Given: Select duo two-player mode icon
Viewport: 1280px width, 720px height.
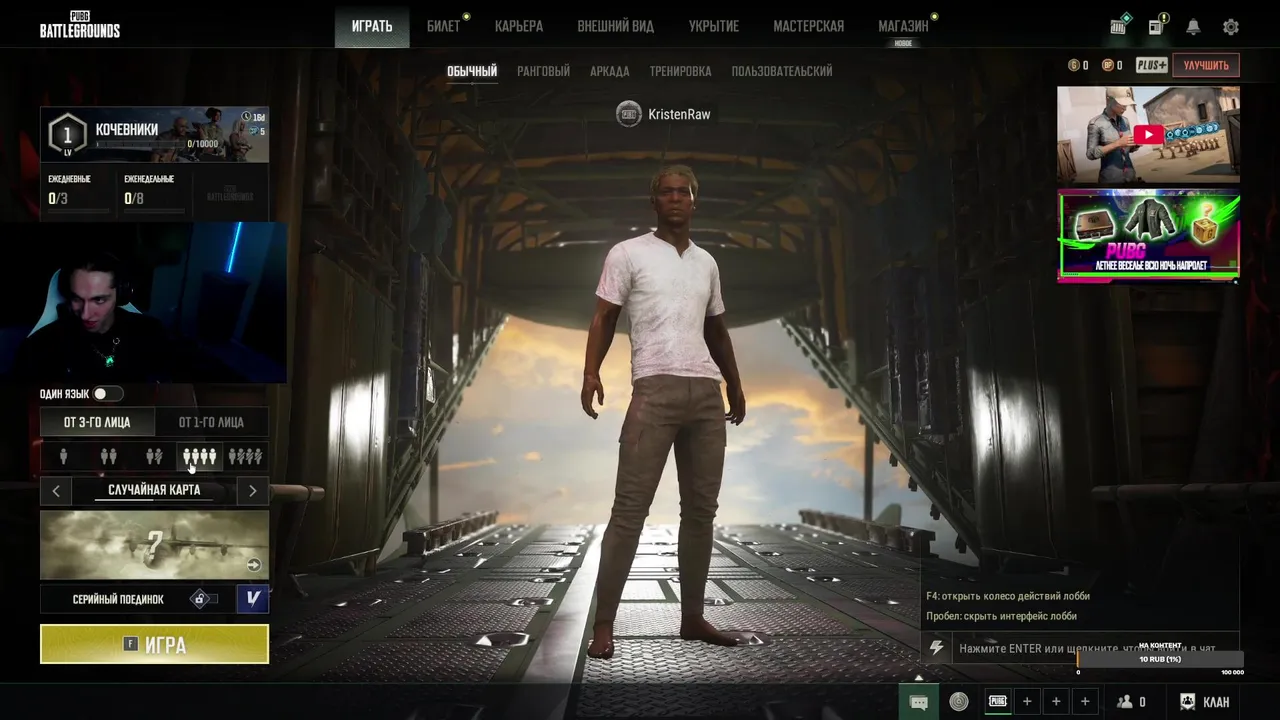Looking at the screenshot, I should click(x=108, y=457).
